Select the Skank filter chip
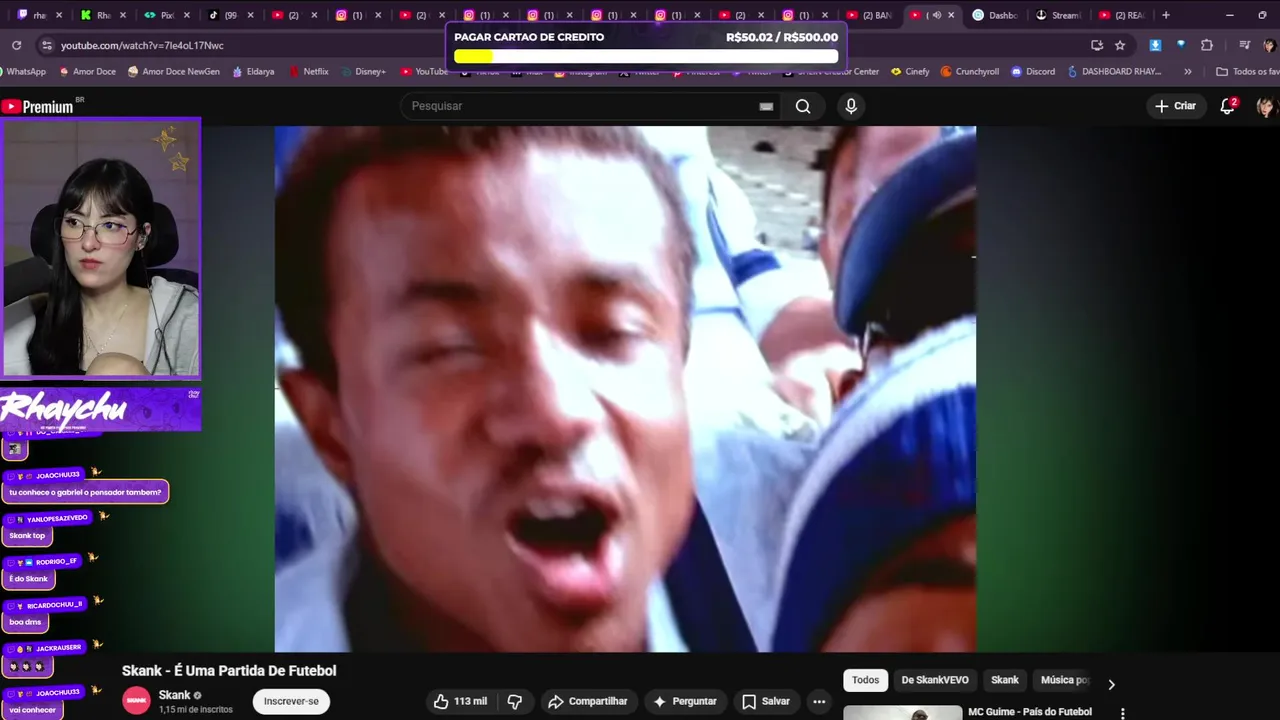Viewport: 1280px width, 720px height. pos(1005,680)
